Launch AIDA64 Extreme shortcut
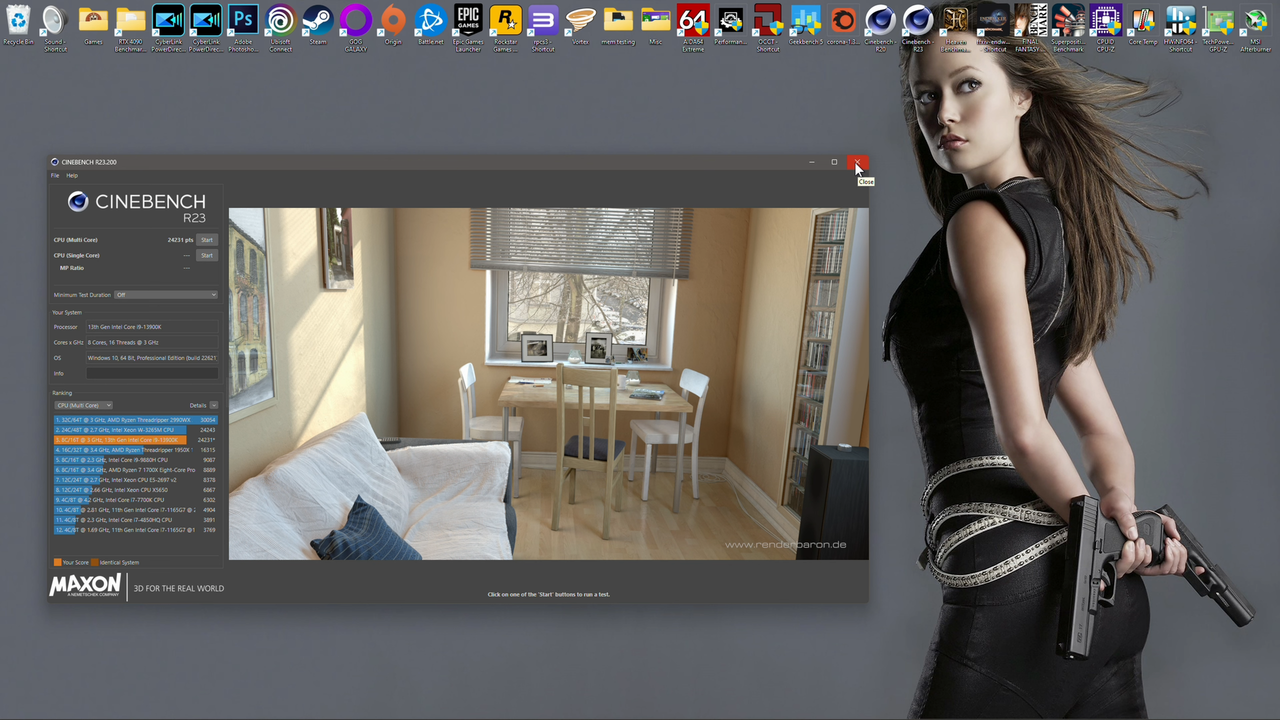 click(x=693, y=28)
